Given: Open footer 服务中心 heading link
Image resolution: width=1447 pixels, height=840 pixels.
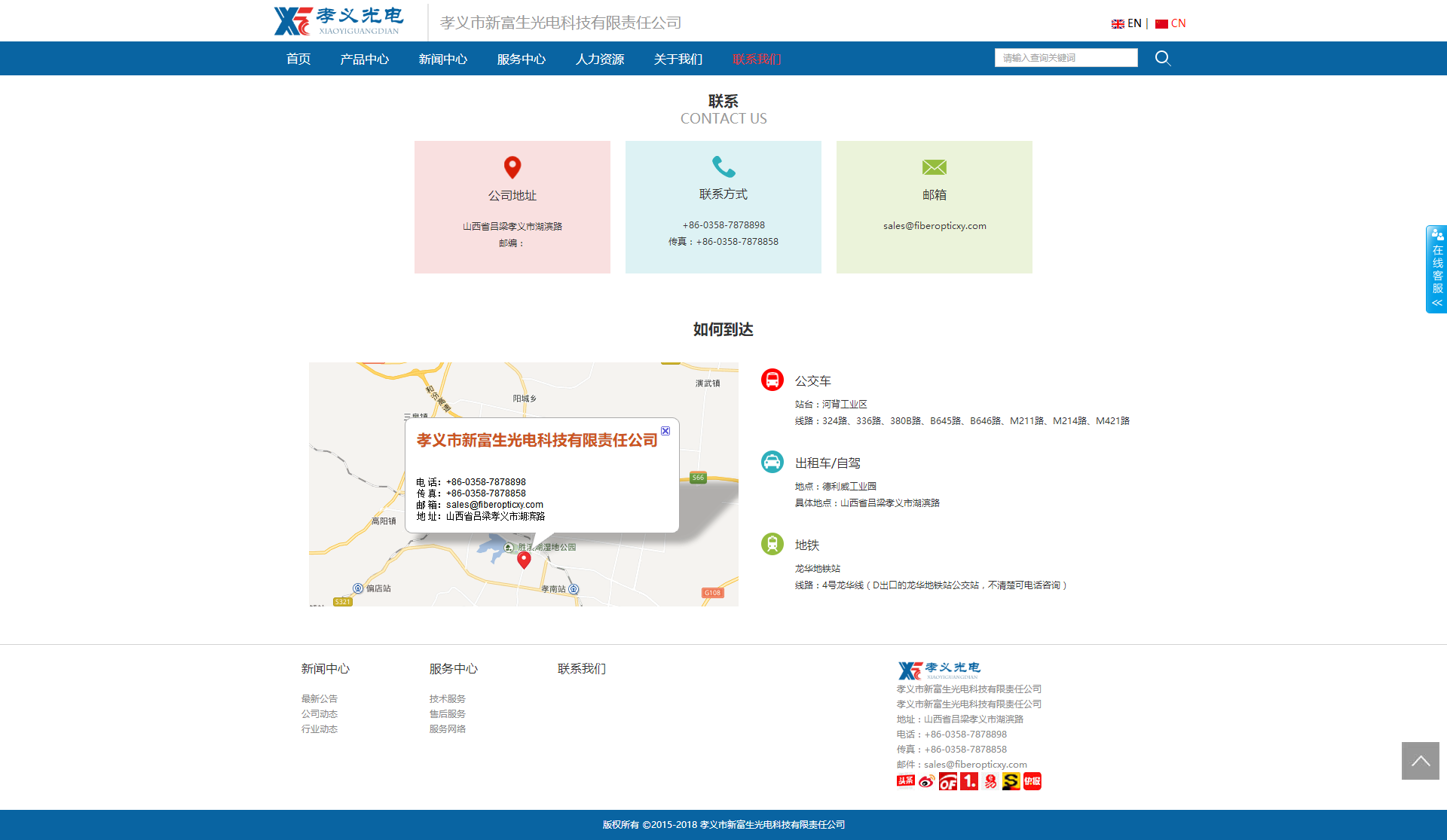Looking at the screenshot, I should pyautogui.click(x=454, y=669).
